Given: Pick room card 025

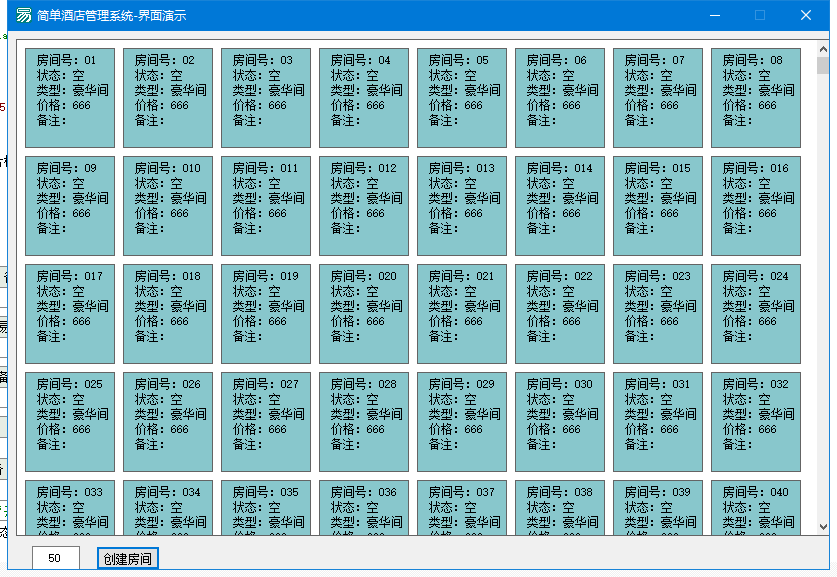Looking at the screenshot, I should [x=70, y=422].
